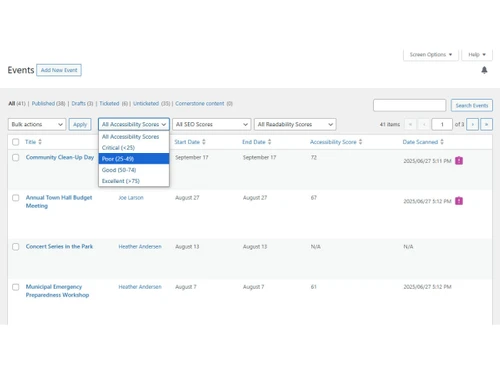Open the purple scan report icon for Community Clean-Up Day
Viewport: 500px width, 375px height.
[x=459, y=161]
